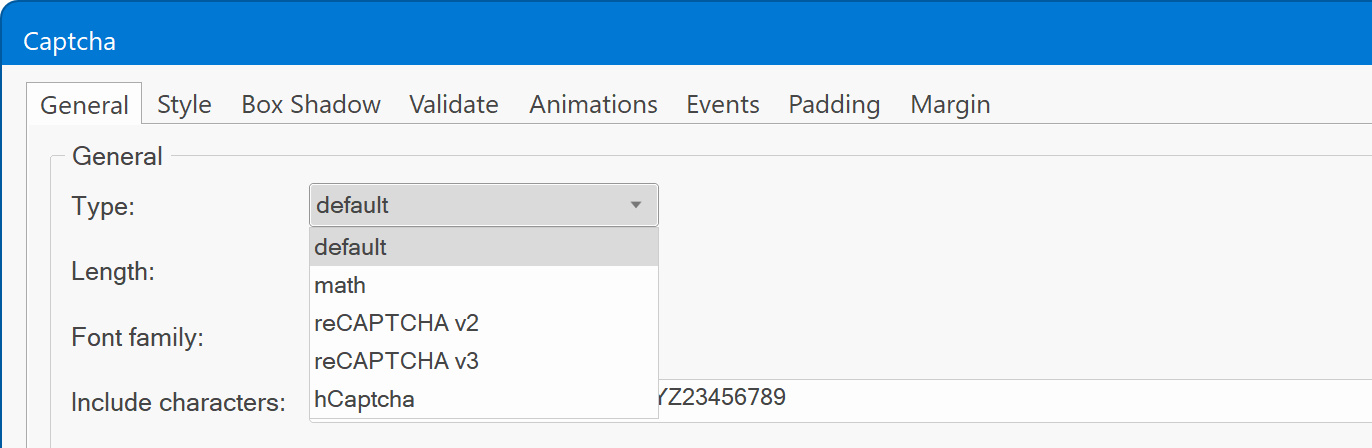The width and height of the screenshot is (1372, 448).
Task: Choose reCAPTCHA v2 from the list
Action: point(483,323)
